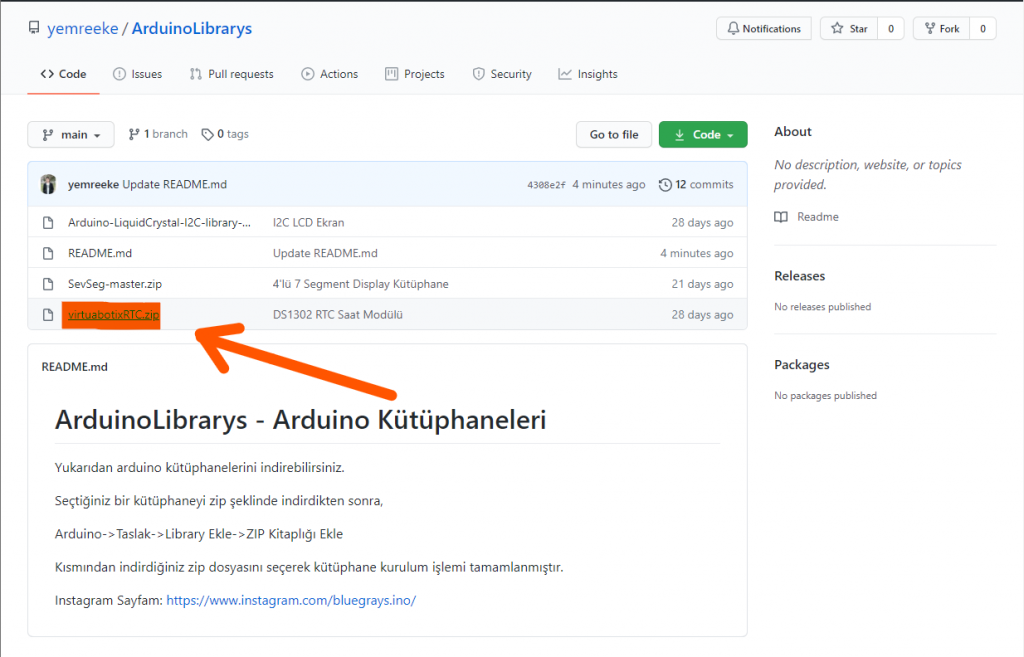Fork the repository
The image size is (1024, 657).
[x=942, y=29]
